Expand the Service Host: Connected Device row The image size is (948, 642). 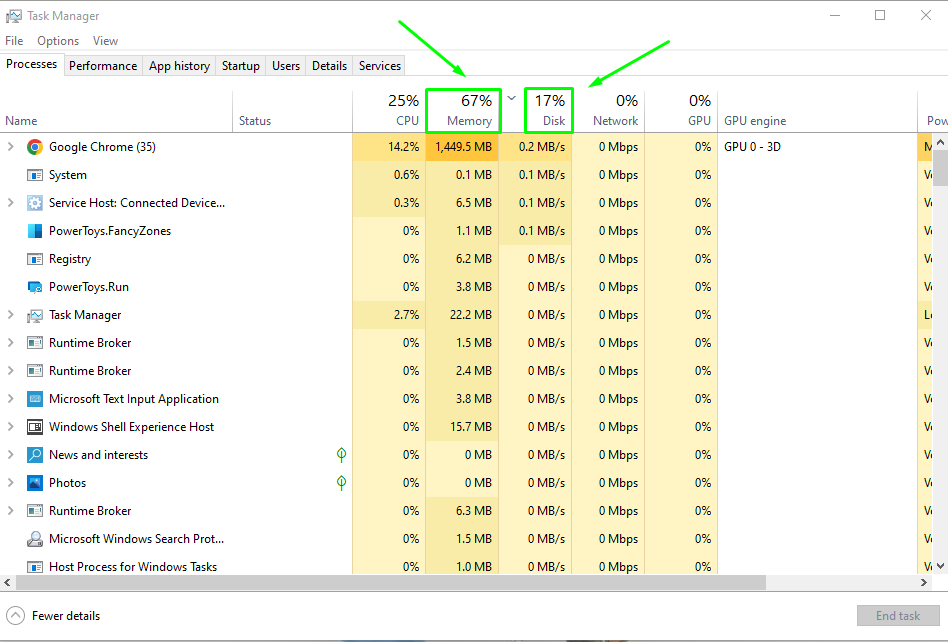(x=10, y=203)
